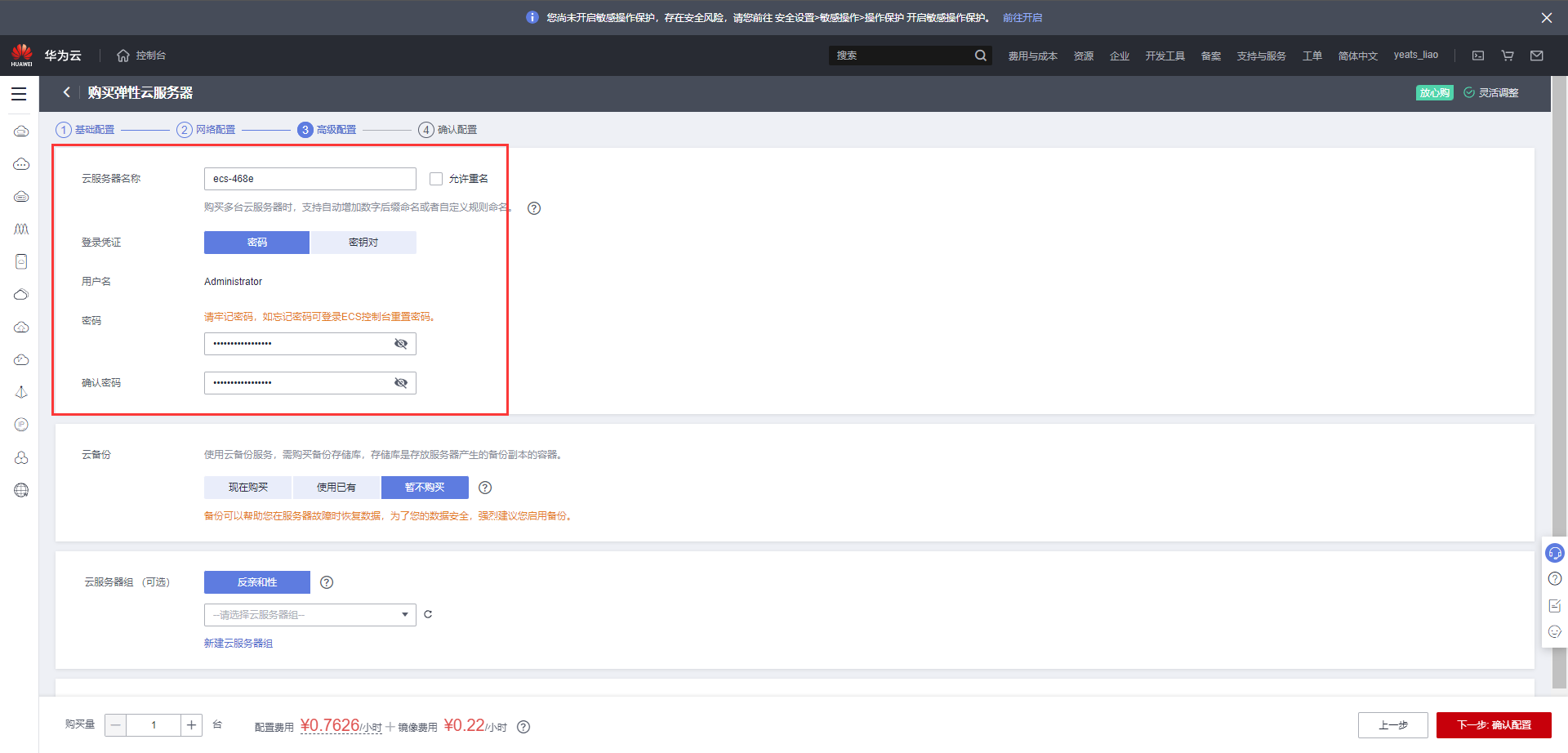Viewport: 1568px width, 753px height.
Task: Click the 确认密码 input field
Action: (310, 383)
